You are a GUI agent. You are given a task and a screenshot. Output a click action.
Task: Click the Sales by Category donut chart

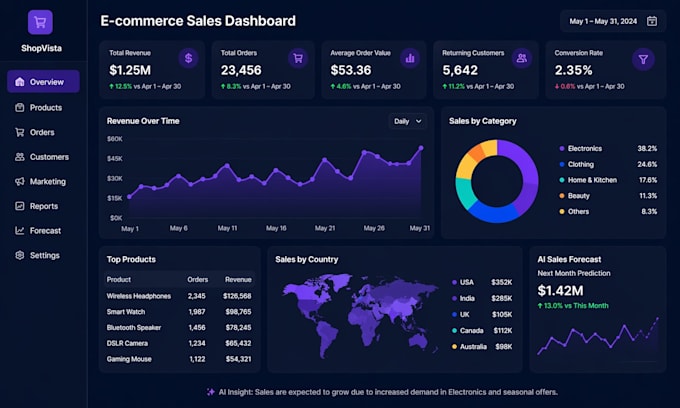[x=497, y=181]
